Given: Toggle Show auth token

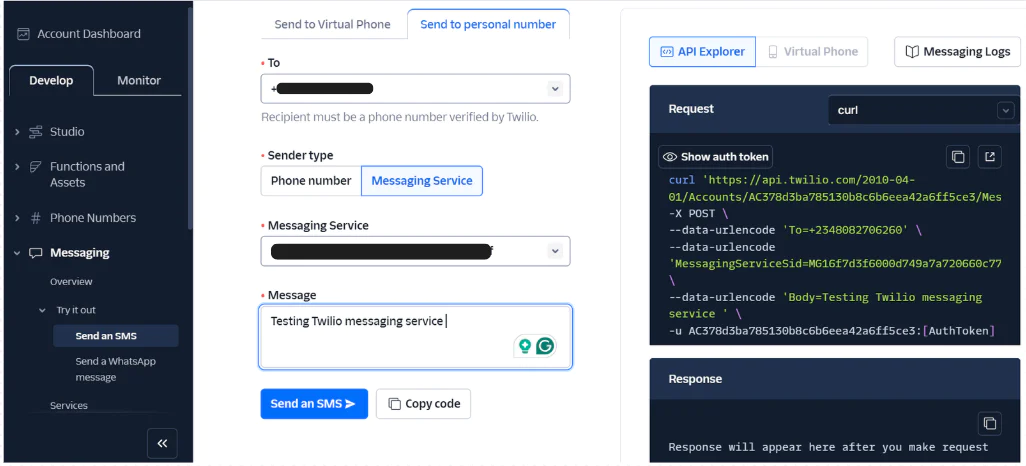Looking at the screenshot, I should tap(715, 157).
